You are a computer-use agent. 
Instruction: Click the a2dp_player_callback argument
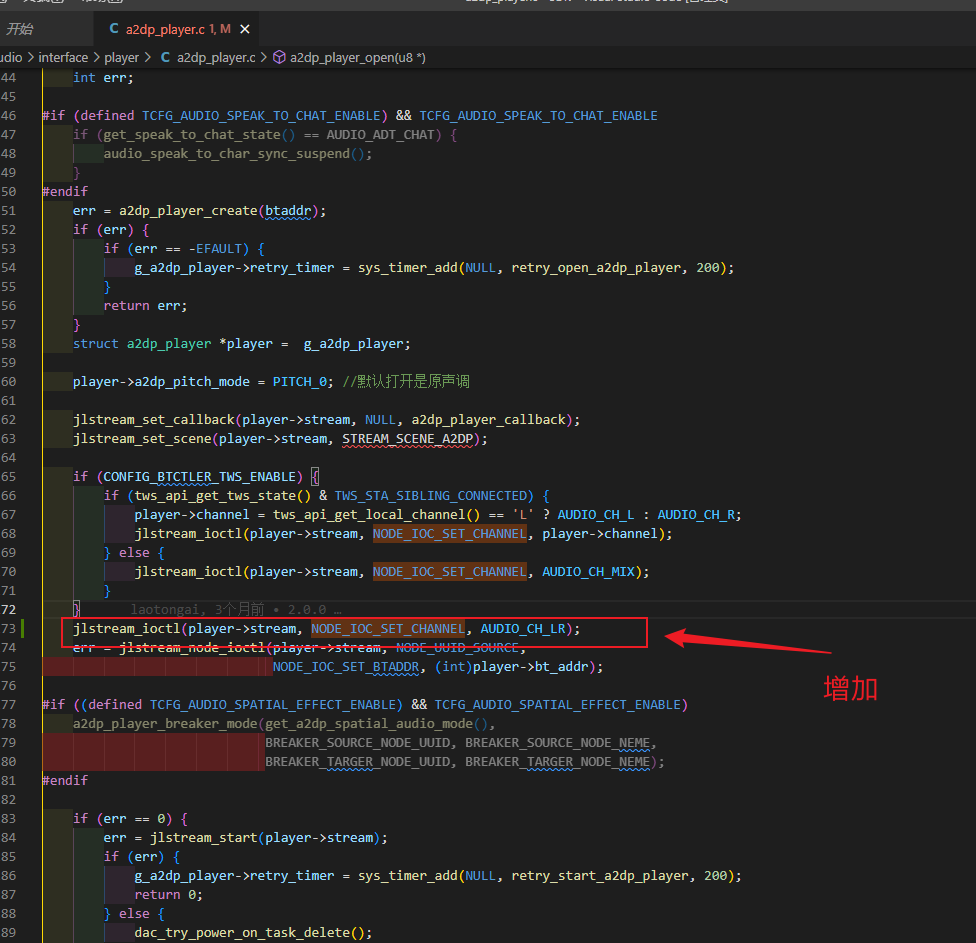(x=489, y=420)
